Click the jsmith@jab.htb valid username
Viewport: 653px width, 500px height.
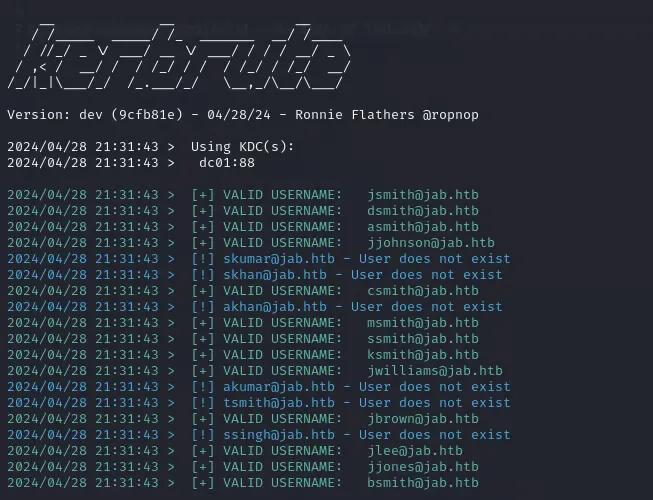423,195
